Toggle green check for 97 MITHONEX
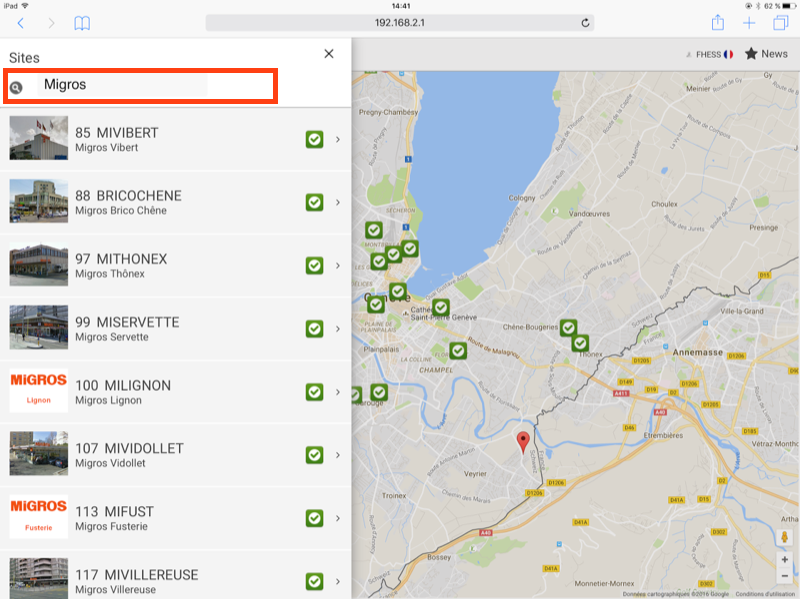Viewport: 800px width, 599px height. pyautogui.click(x=314, y=266)
